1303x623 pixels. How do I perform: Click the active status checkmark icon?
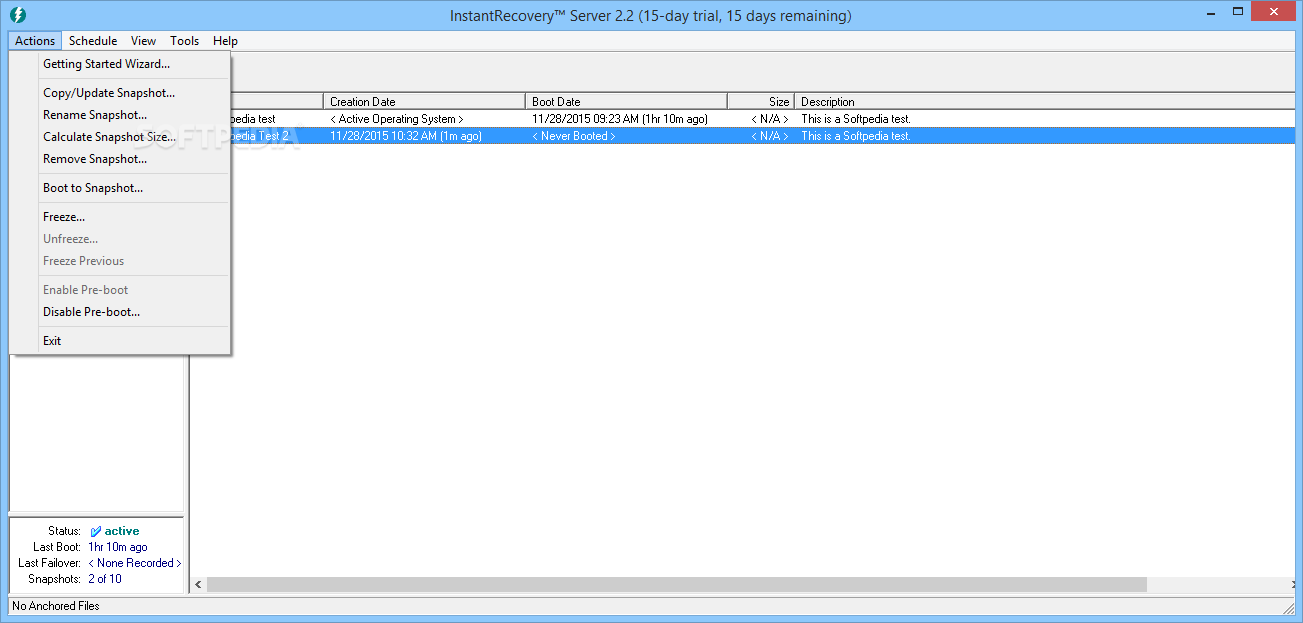coord(96,531)
